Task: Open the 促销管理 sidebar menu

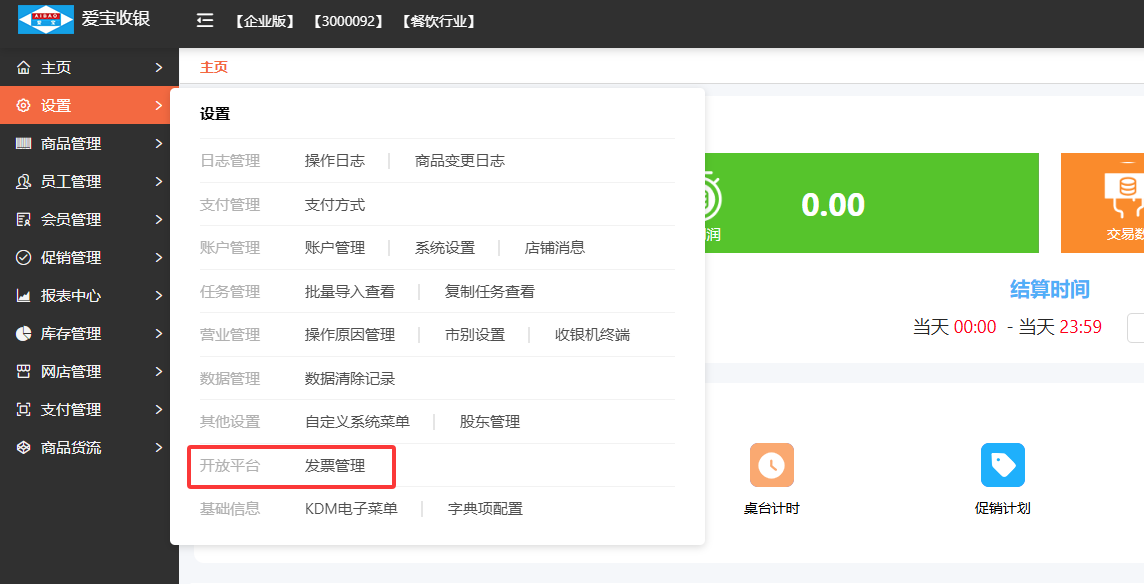Action: (70, 258)
